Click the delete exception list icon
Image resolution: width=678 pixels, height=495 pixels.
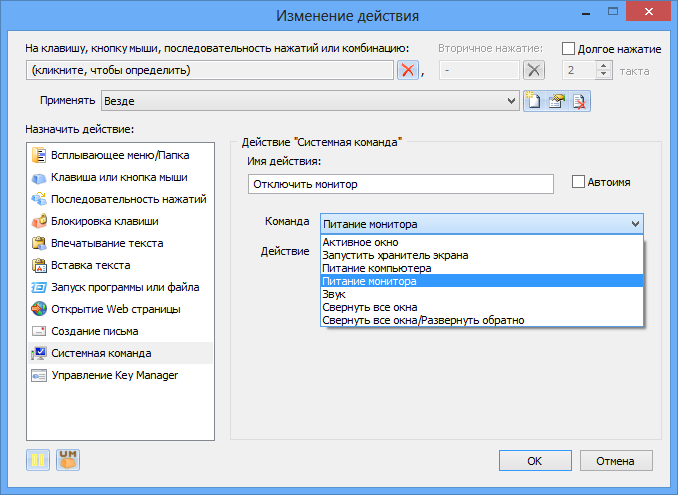coord(579,101)
